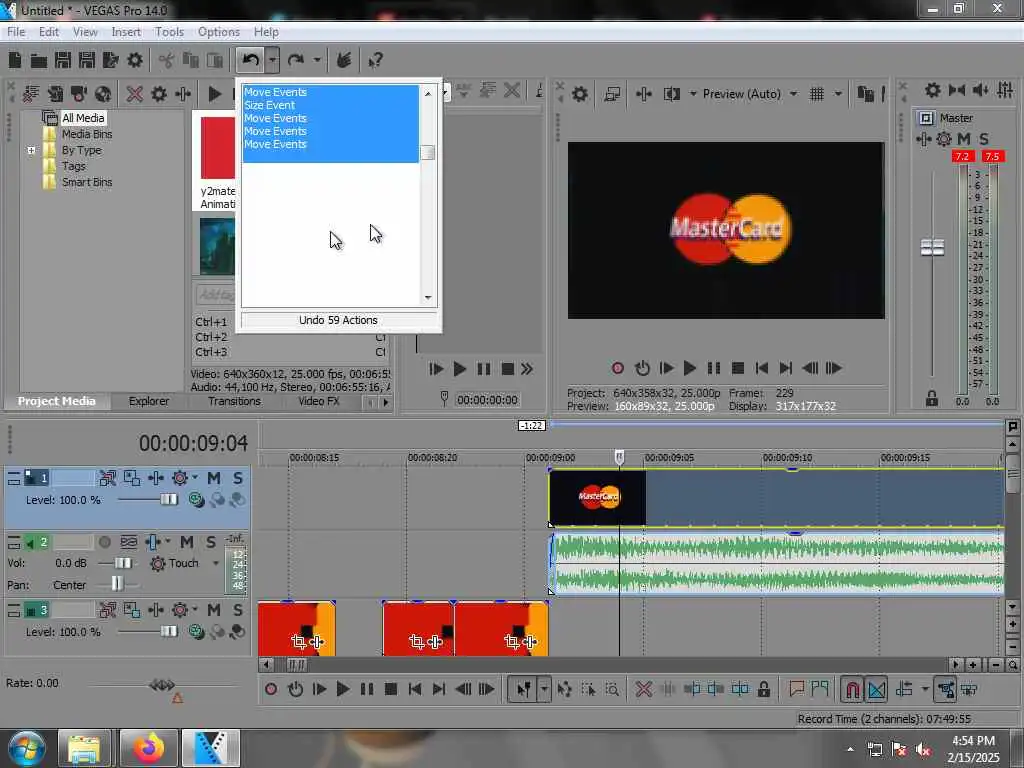This screenshot has width=1024, height=768.
Task: Click the Undo 59 Actions button
Action: coord(338,320)
